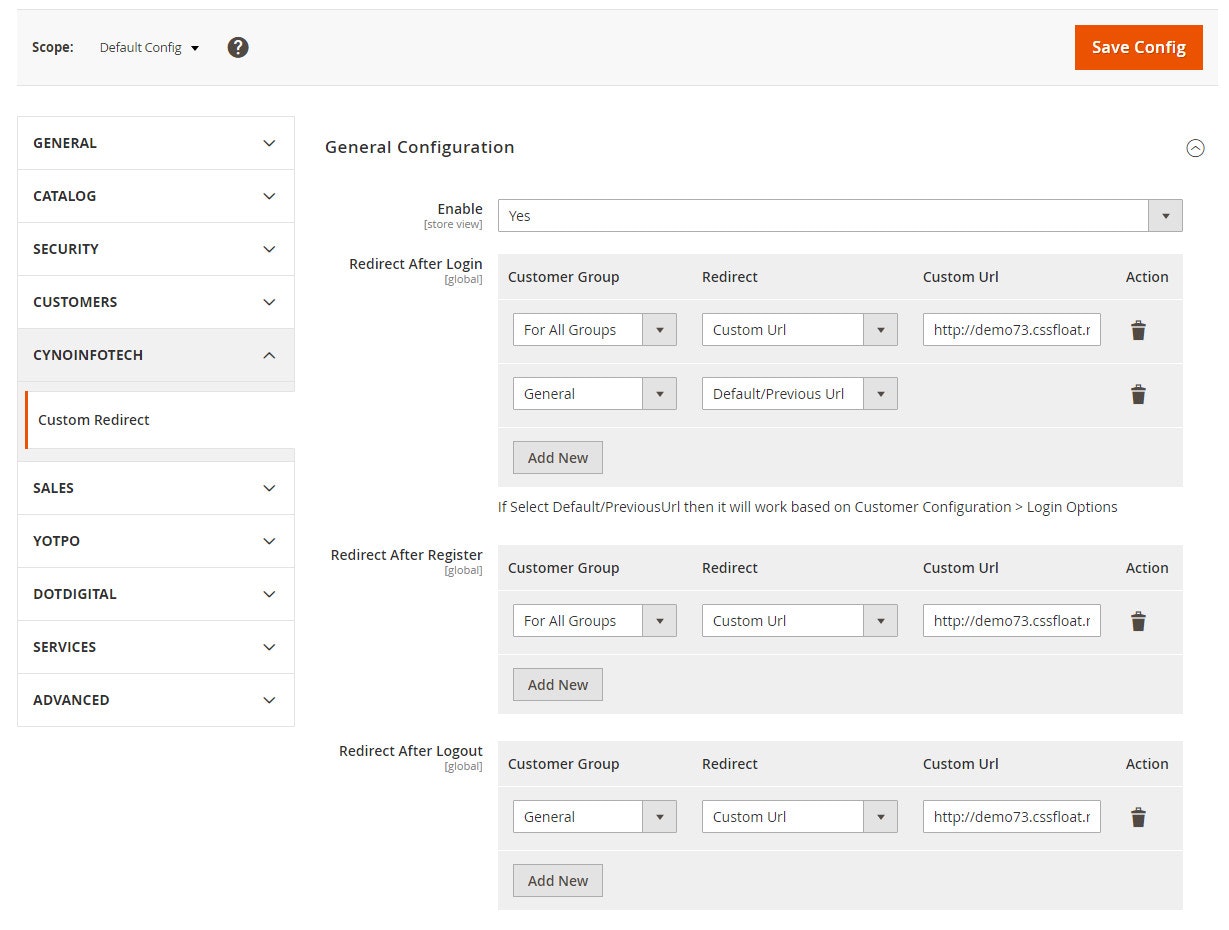Click 'Add New' under Redirect After Logout
Screen dimensions: 1229x930
click(557, 880)
